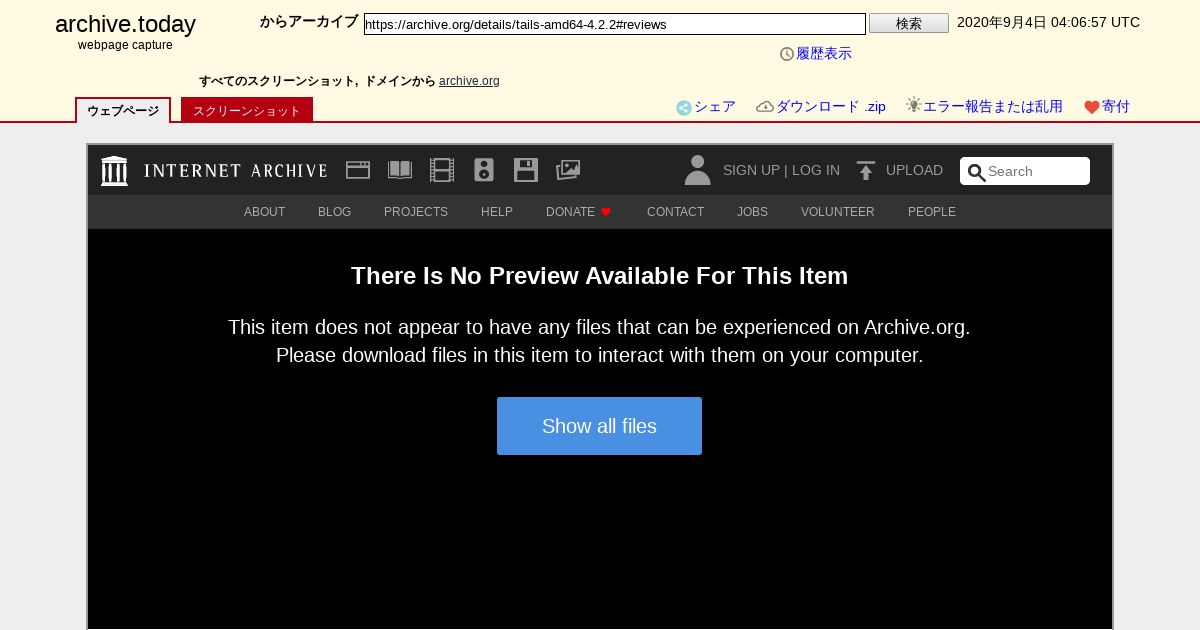The width and height of the screenshot is (1200, 630).
Task: Click the エラー報告または乱用 link
Action: (x=993, y=107)
